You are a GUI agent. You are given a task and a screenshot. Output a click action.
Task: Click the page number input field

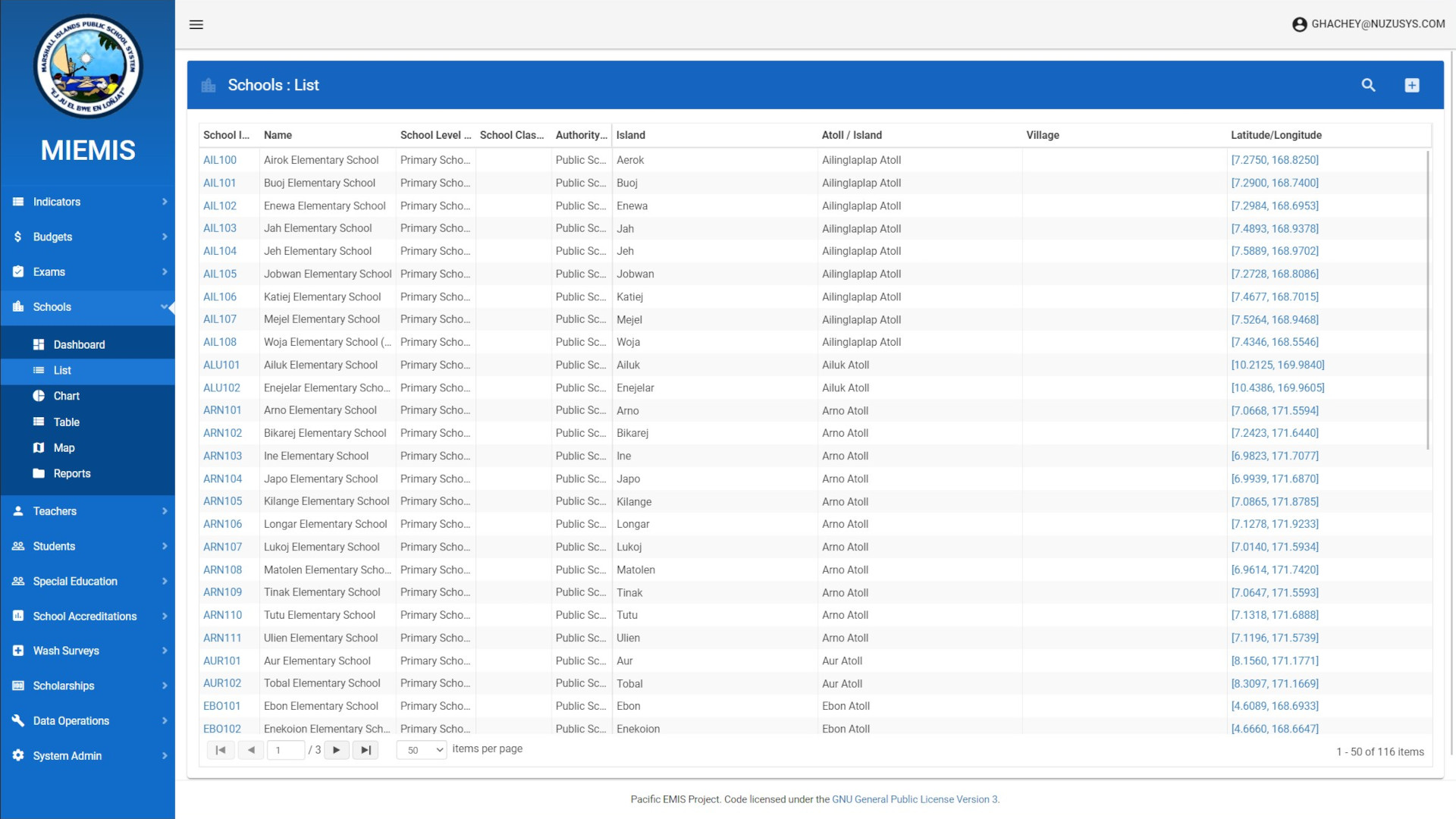click(x=287, y=750)
